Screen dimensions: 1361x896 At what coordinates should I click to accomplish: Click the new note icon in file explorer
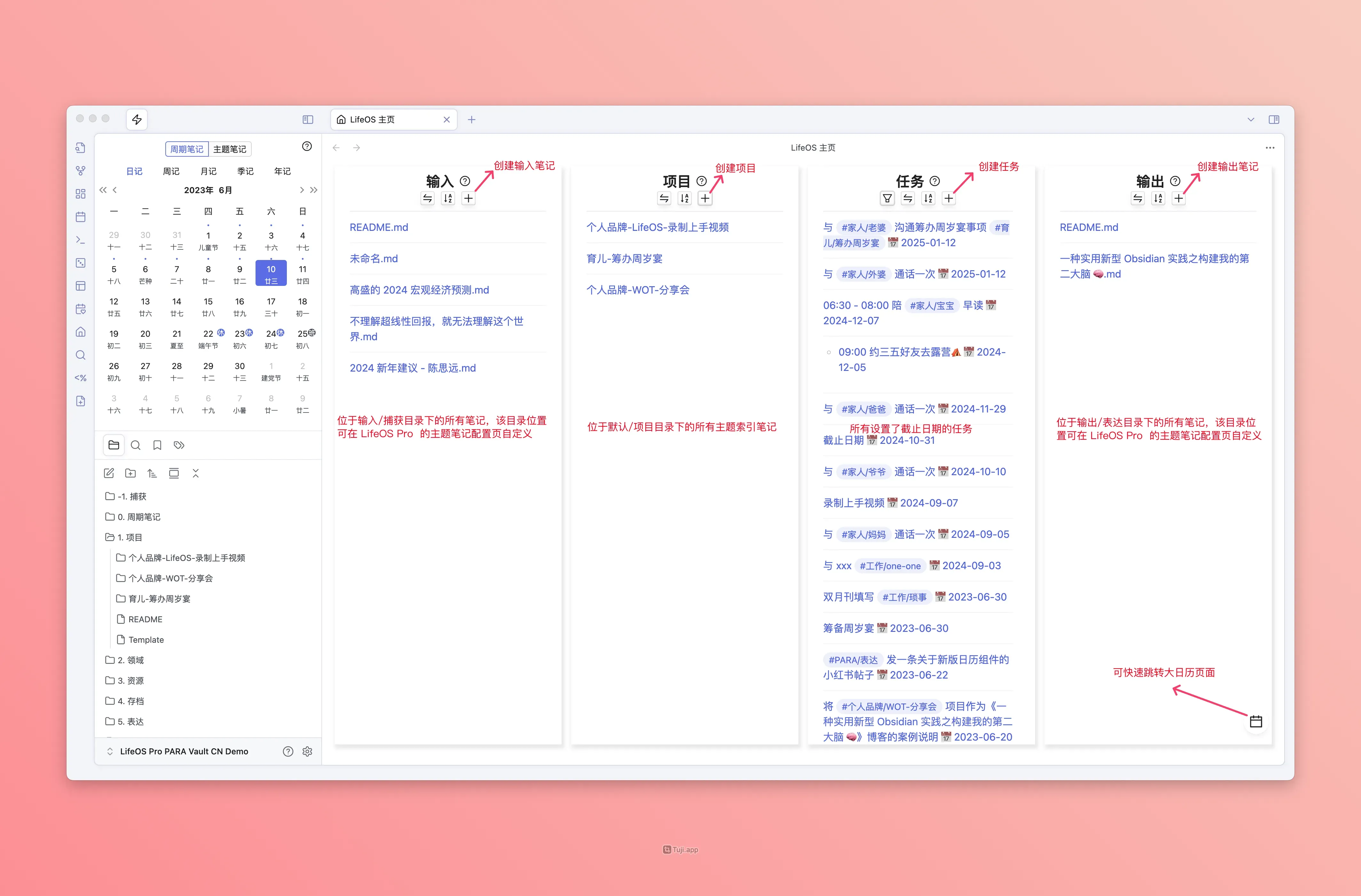pyautogui.click(x=109, y=474)
